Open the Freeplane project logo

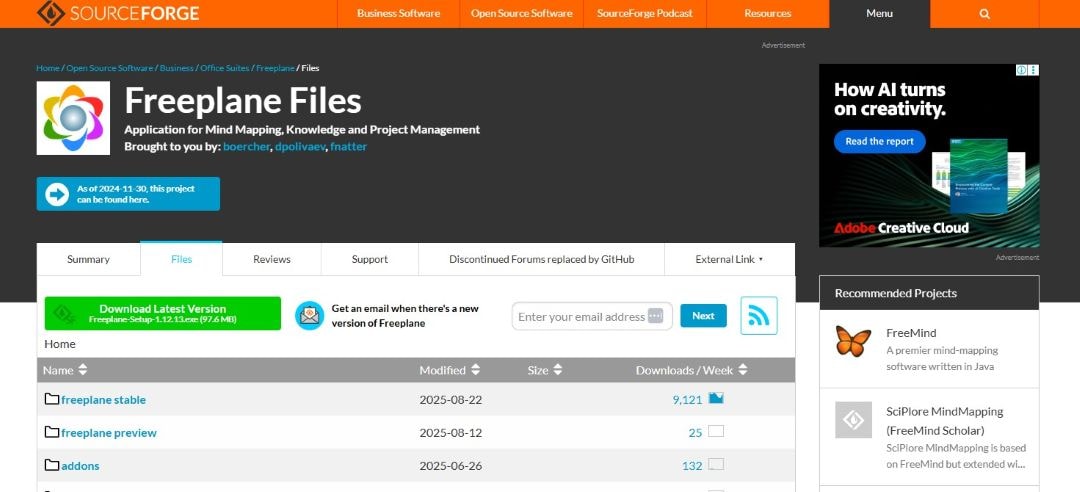click(x=73, y=118)
